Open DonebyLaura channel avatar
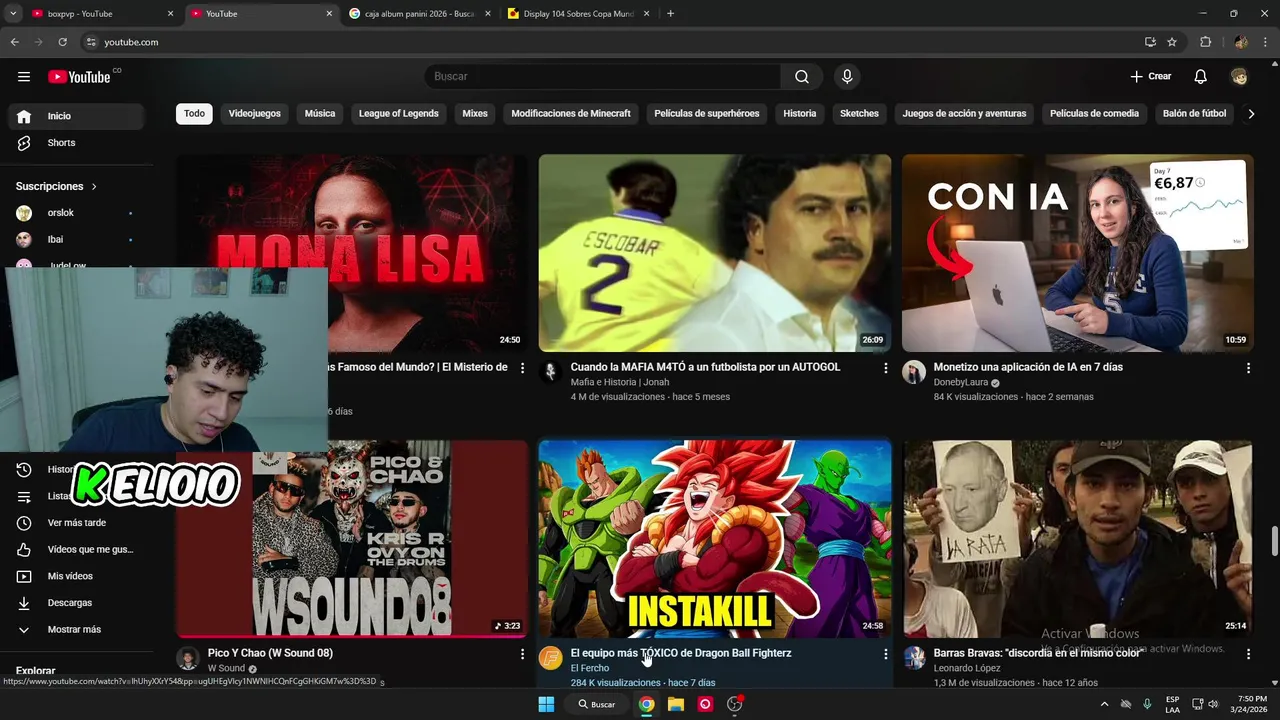 (x=914, y=373)
